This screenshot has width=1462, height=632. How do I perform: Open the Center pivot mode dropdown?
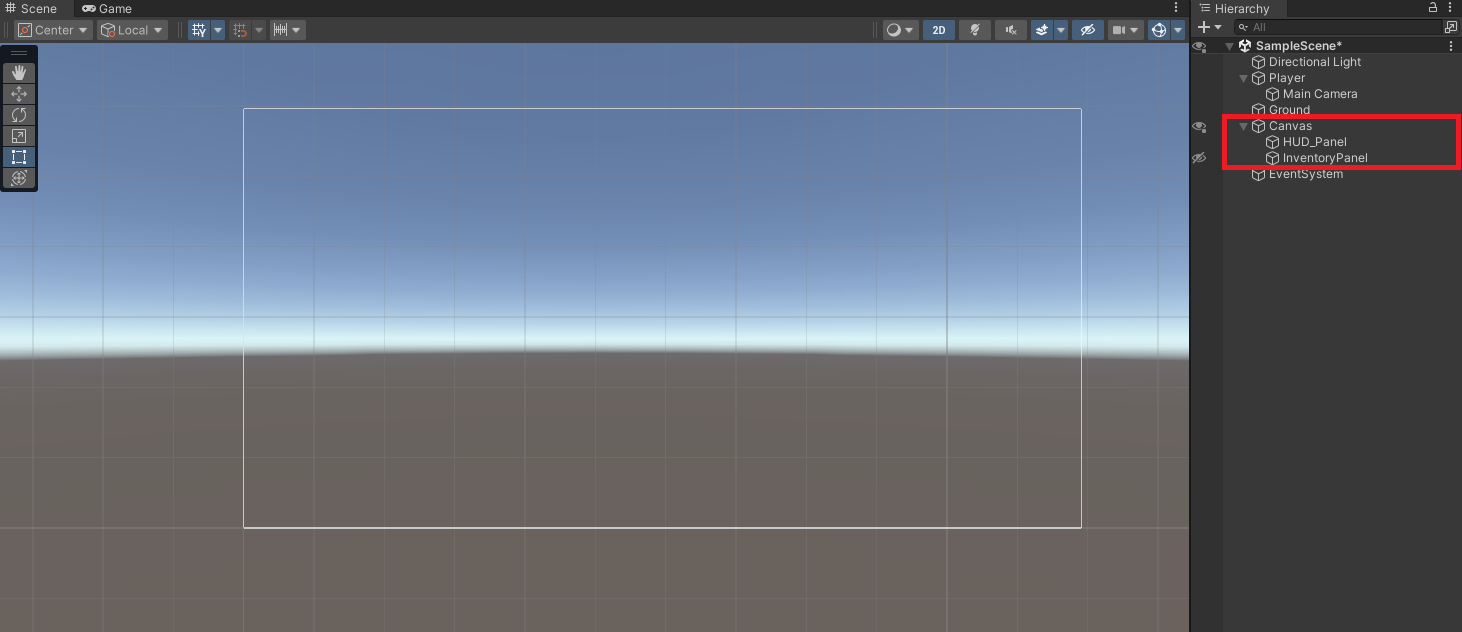(x=53, y=30)
